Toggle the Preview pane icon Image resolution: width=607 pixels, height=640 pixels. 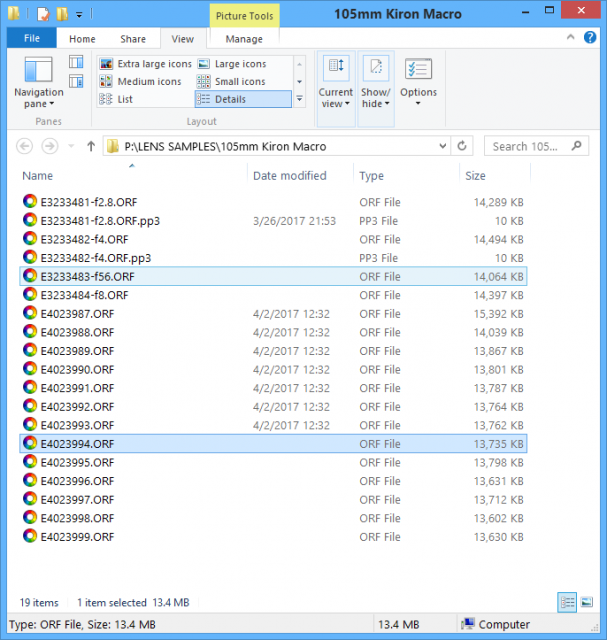[76, 62]
